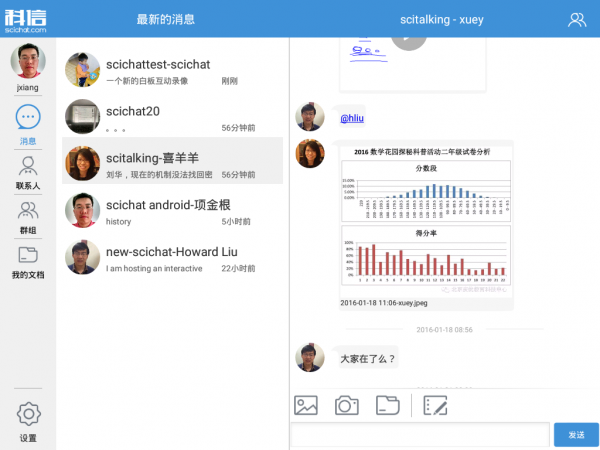
Task: Open the Messages (消息) chat bubble icon
Action: [x=28, y=117]
